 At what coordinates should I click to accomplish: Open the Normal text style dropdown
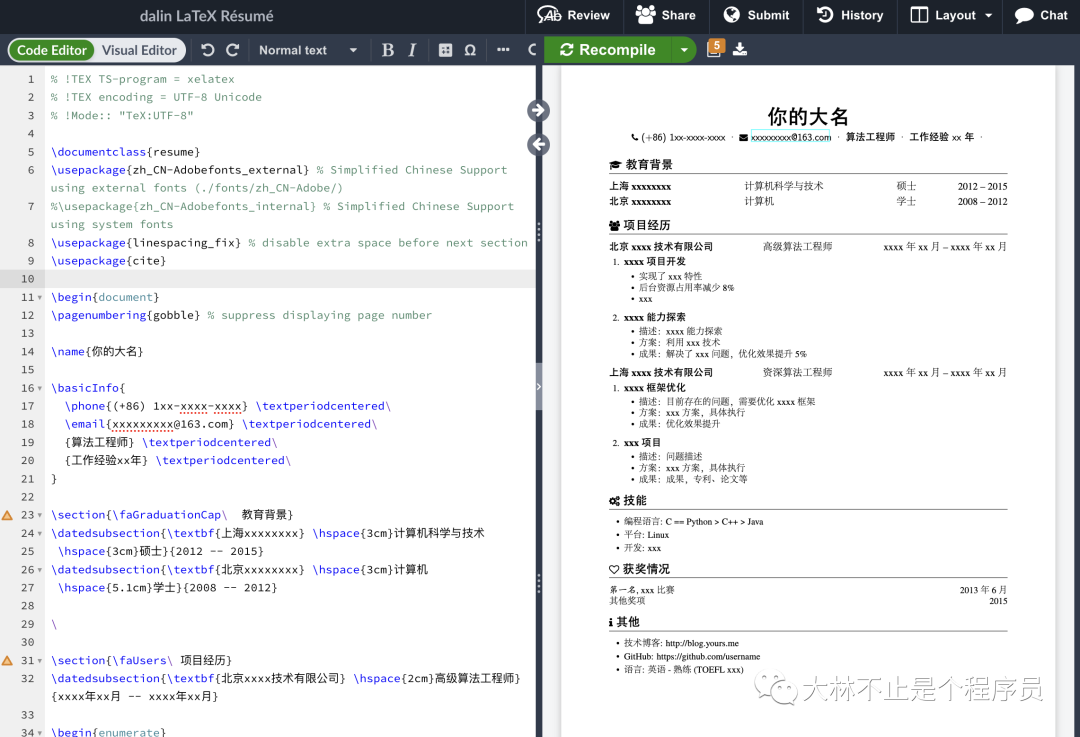(308, 50)
